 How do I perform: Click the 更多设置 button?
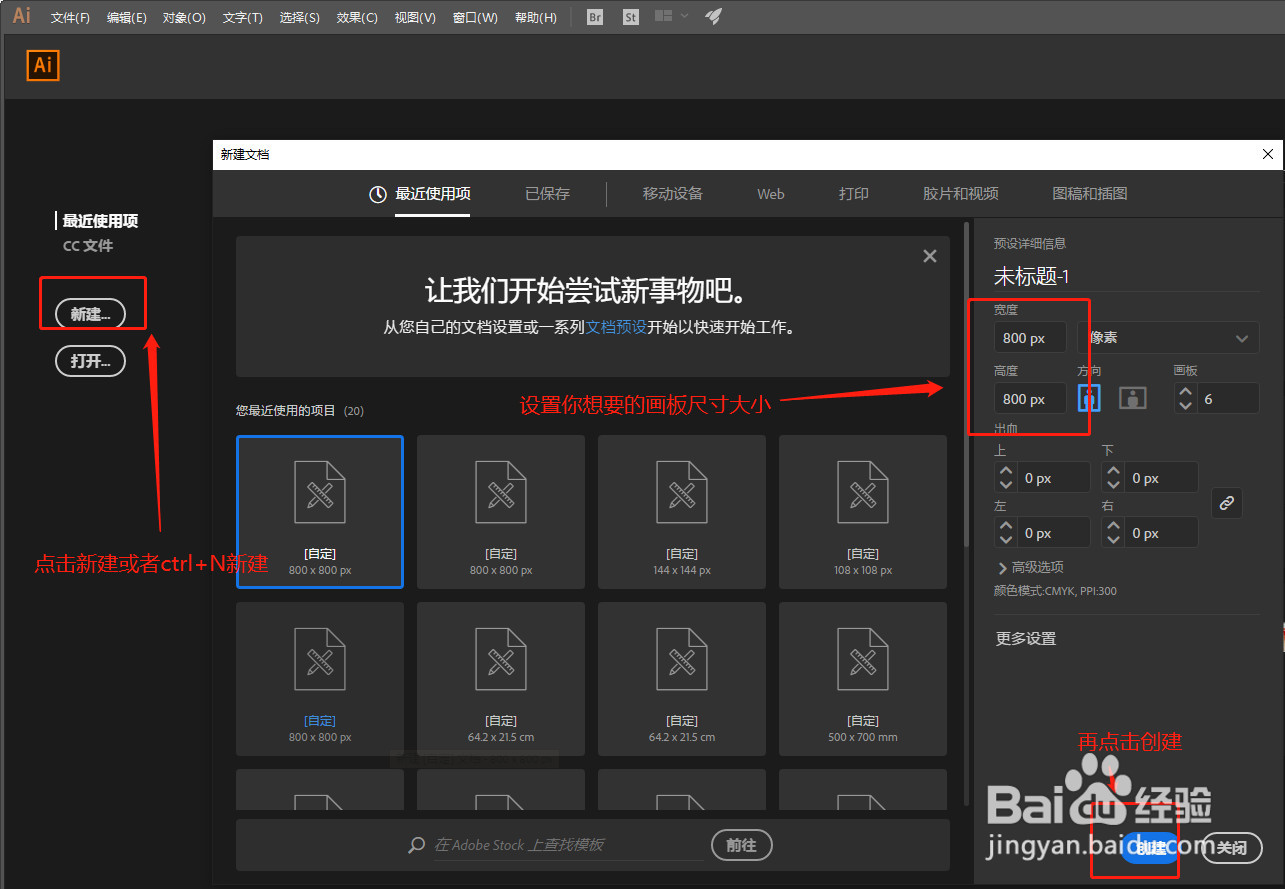pyautogui.click(x=1026, y=638)
